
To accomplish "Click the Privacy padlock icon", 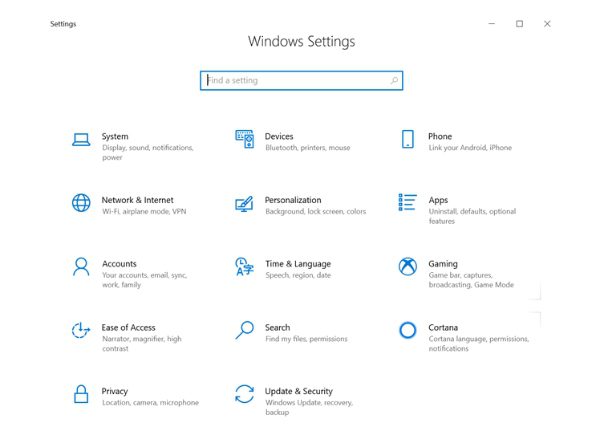I will click(x=81, y=394).
